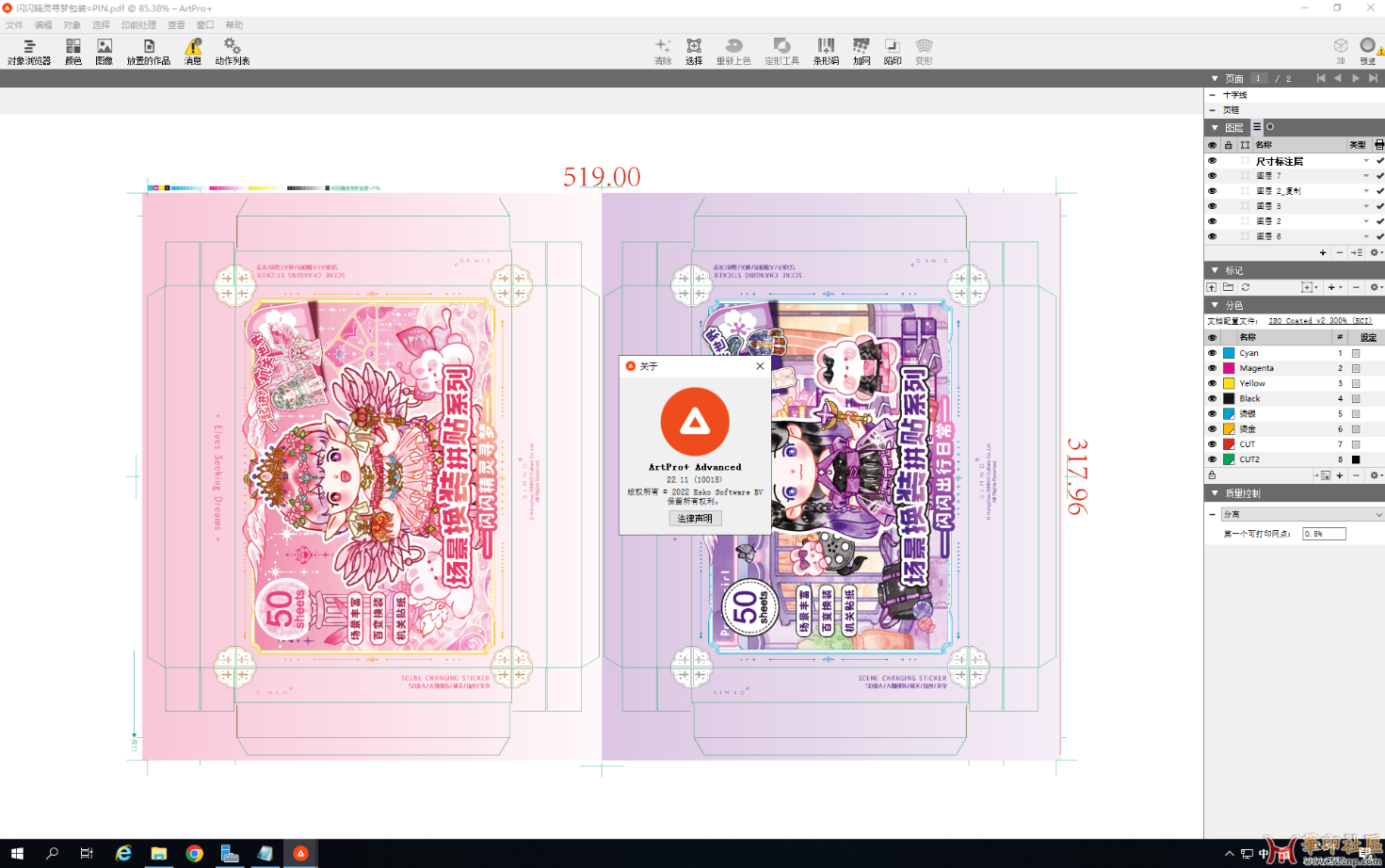Click the 清除 clear tool
Screen dimensions: 1385x868
point(663,52)
